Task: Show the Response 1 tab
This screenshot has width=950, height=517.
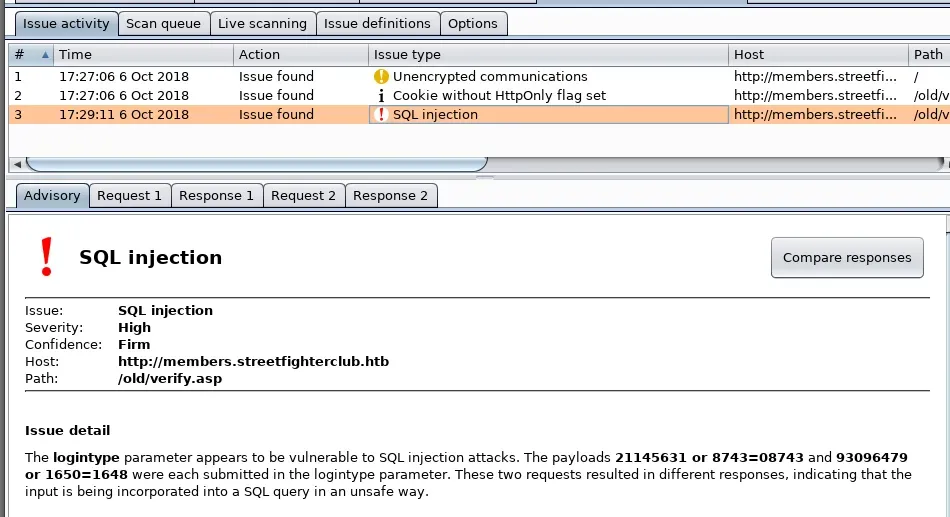Action: point(216,195)
